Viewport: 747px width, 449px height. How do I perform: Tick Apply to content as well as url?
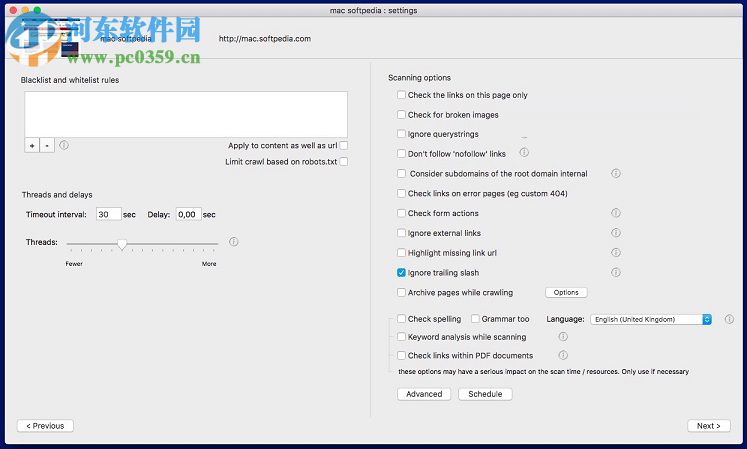[343, 145]
